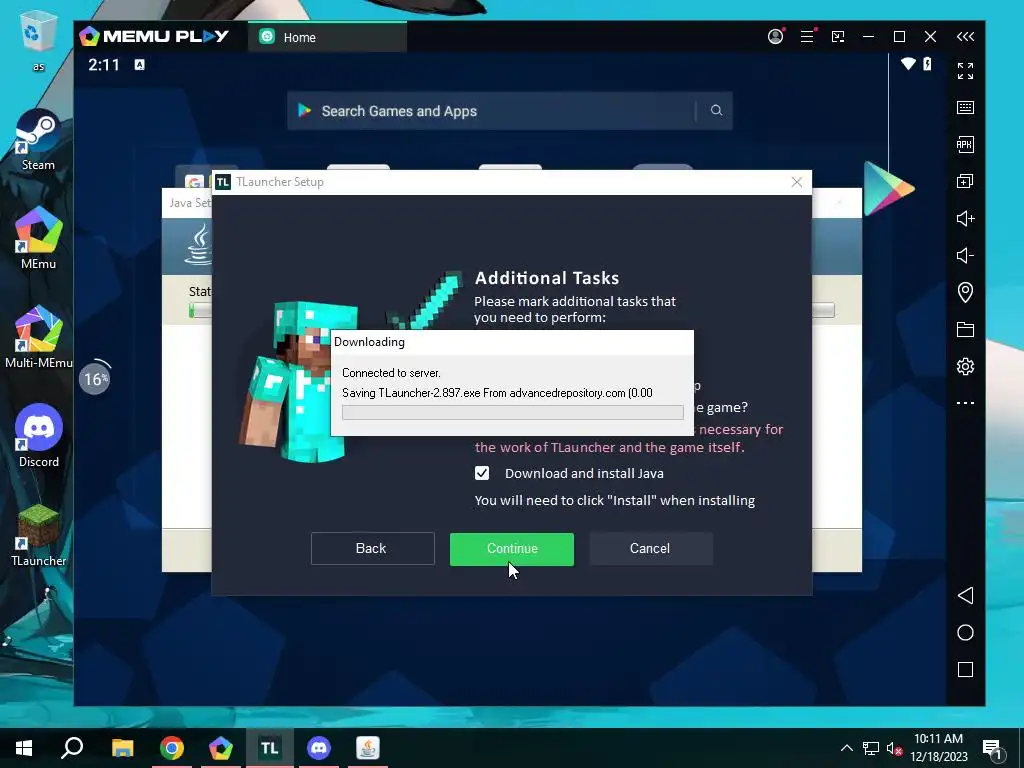Open the MEmu hamburger menu icon
1024x768 pixels.
coord(807,37)
